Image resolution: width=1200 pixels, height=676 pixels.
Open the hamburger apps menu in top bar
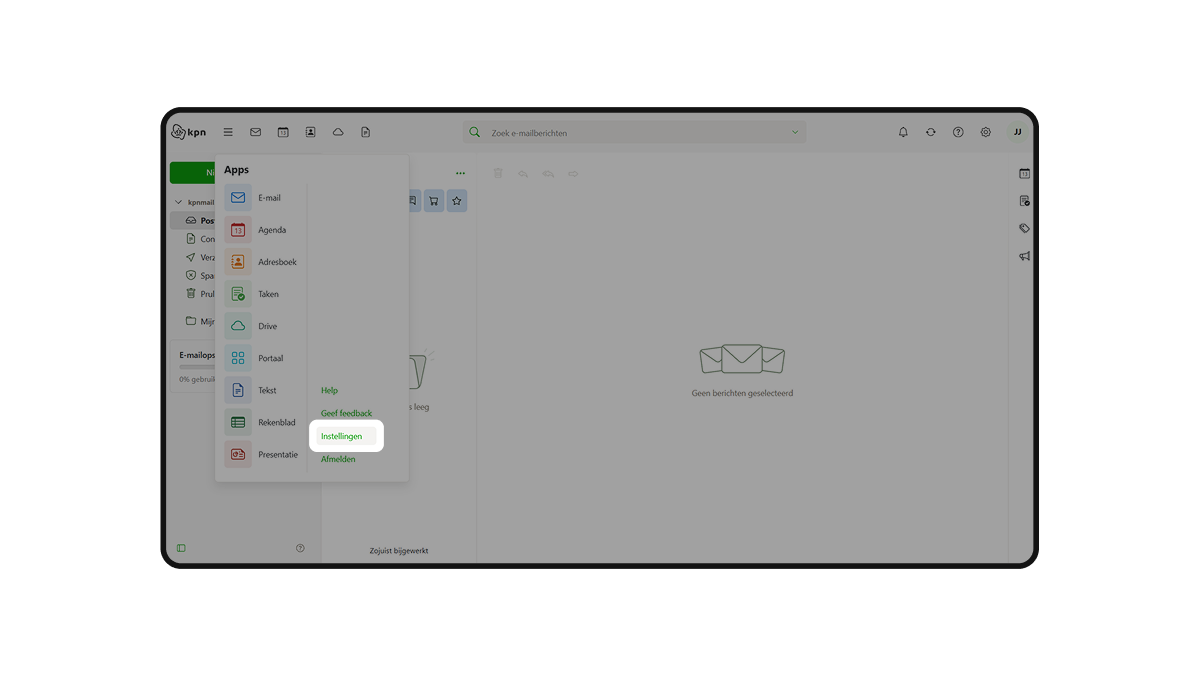pos(228,132)
